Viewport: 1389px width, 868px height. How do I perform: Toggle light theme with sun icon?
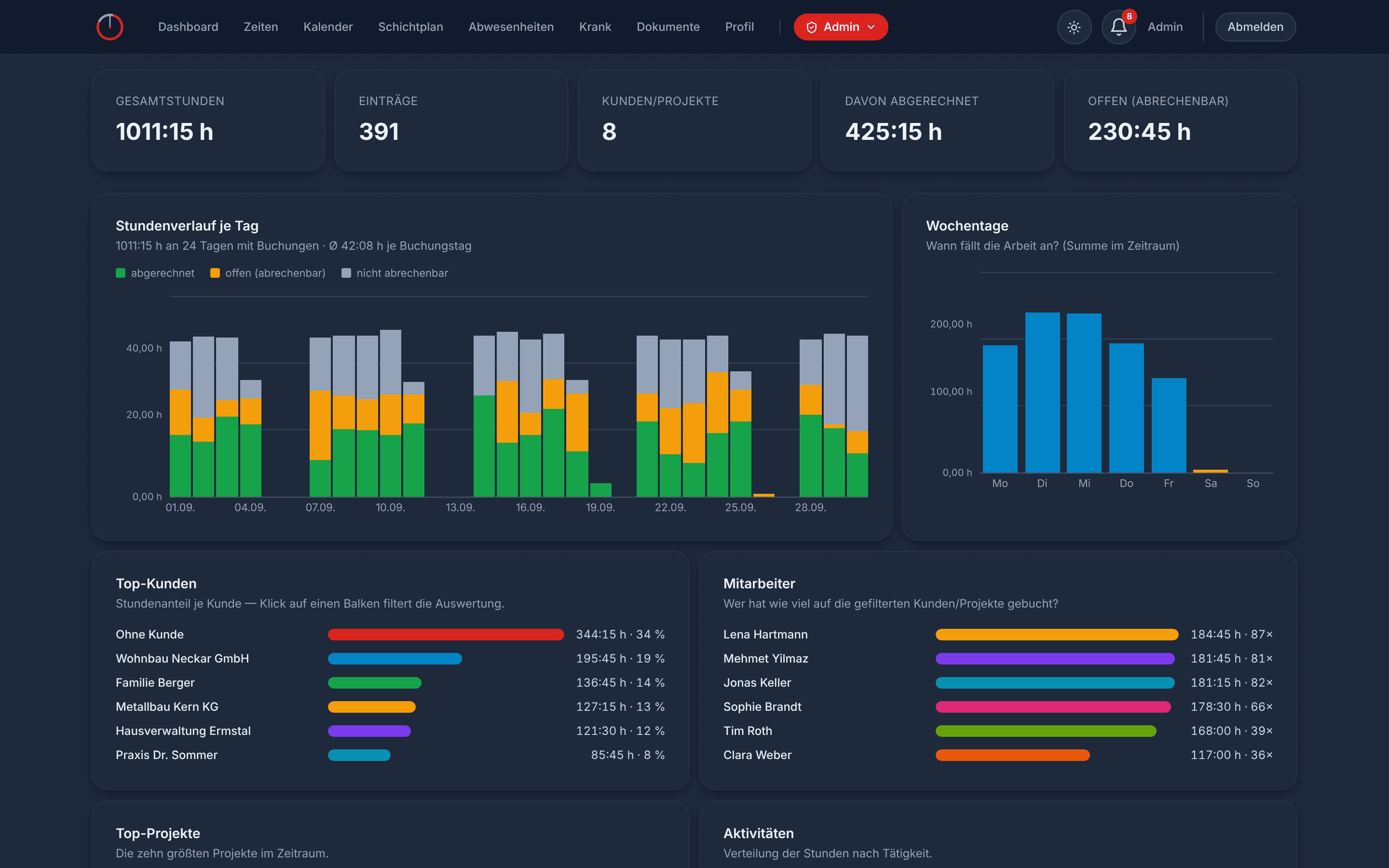click(1074, 27)
